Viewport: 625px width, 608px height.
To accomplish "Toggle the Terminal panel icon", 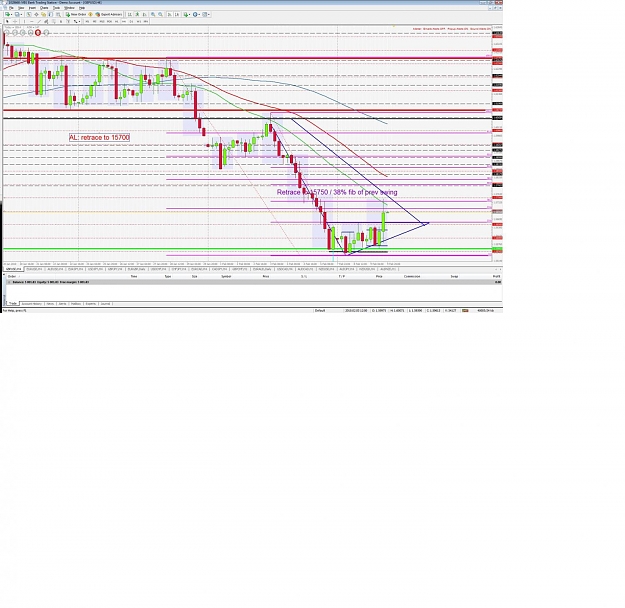I will [x=51, y=14].
